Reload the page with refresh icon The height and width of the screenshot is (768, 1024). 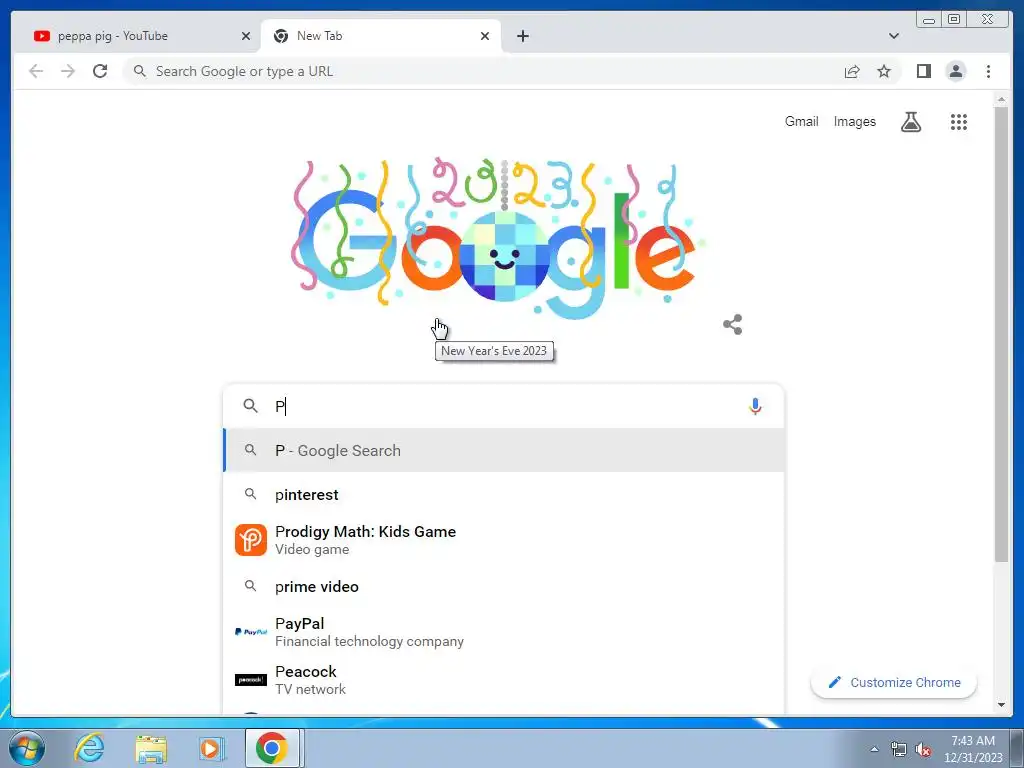[100, 71]
